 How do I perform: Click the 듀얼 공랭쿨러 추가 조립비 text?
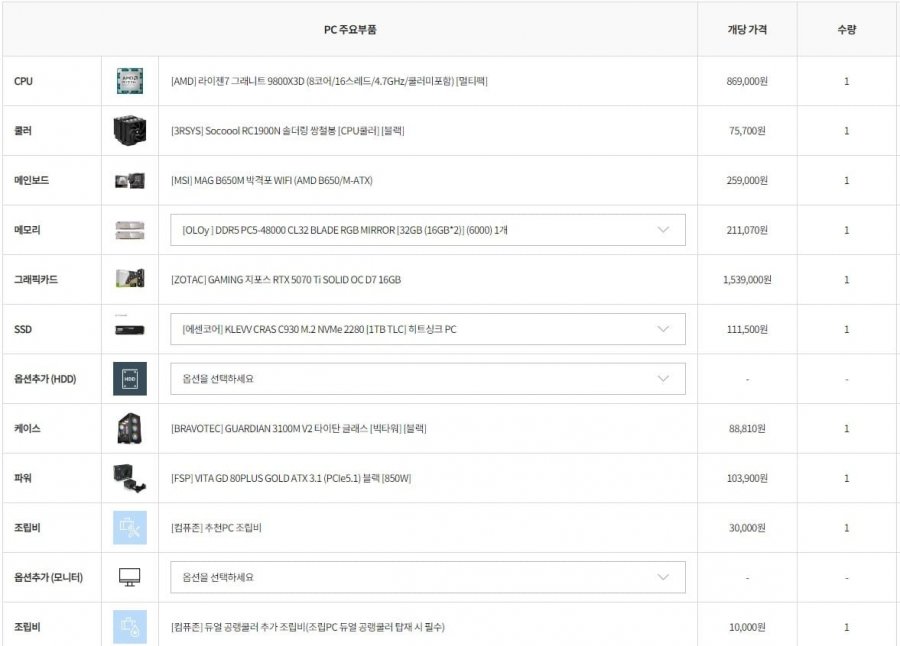click(x=308, y=626)
